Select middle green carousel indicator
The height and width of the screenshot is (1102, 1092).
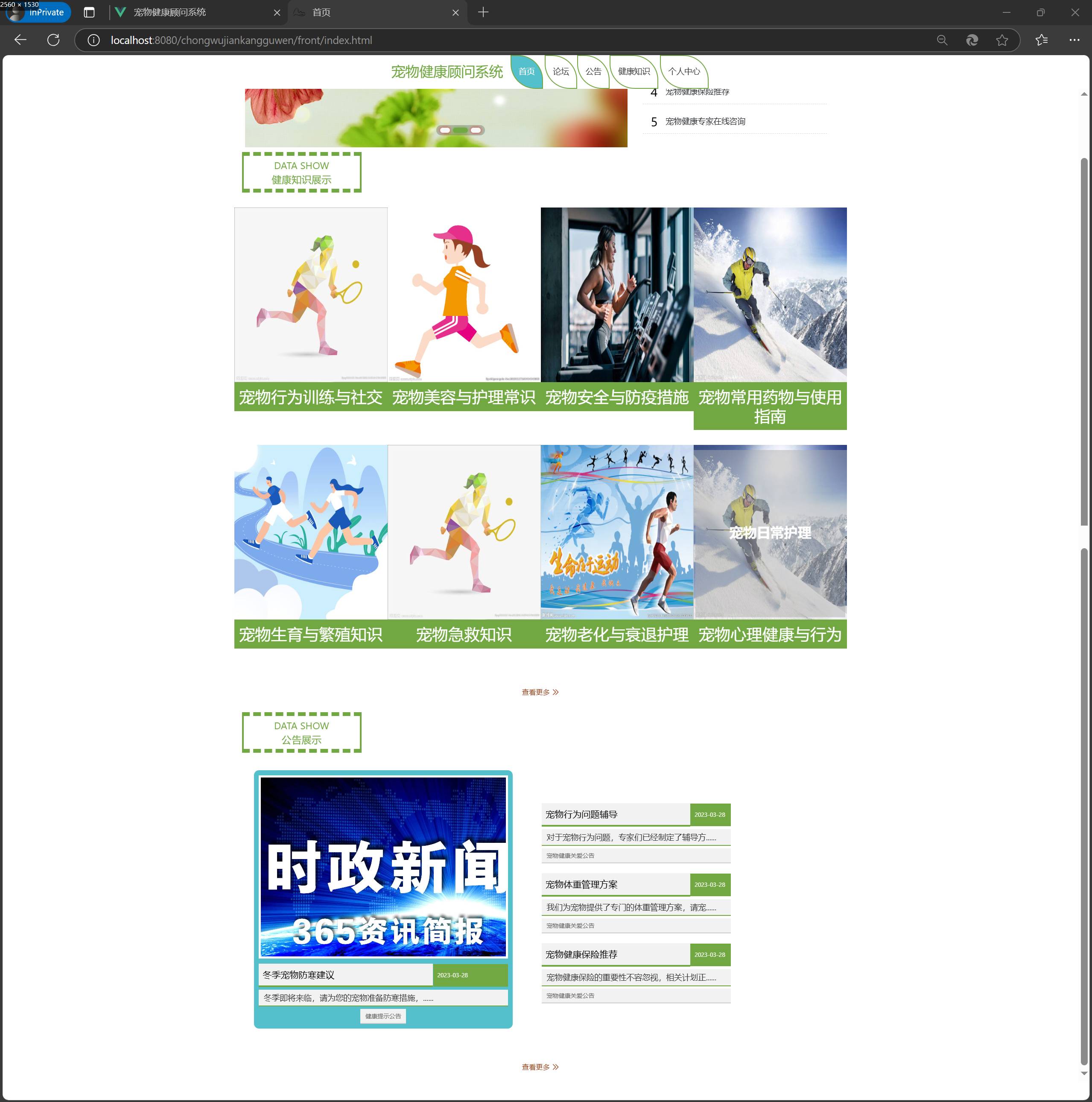coord(460,130)
